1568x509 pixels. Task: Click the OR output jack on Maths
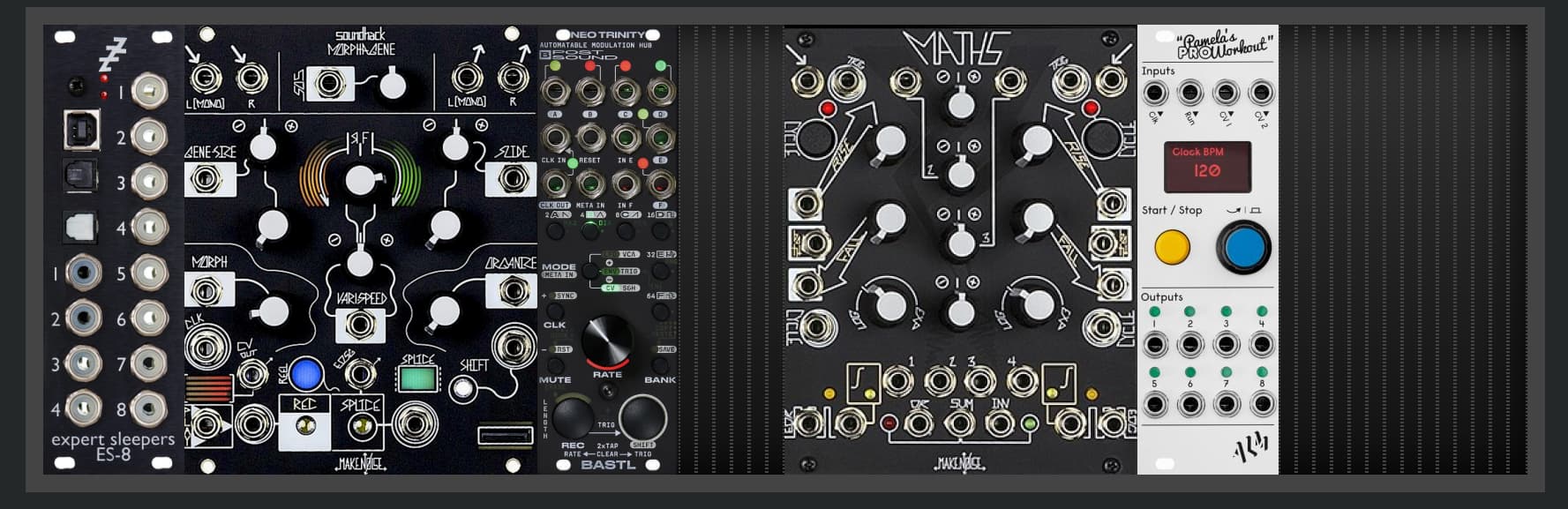(x=918, y=424)
